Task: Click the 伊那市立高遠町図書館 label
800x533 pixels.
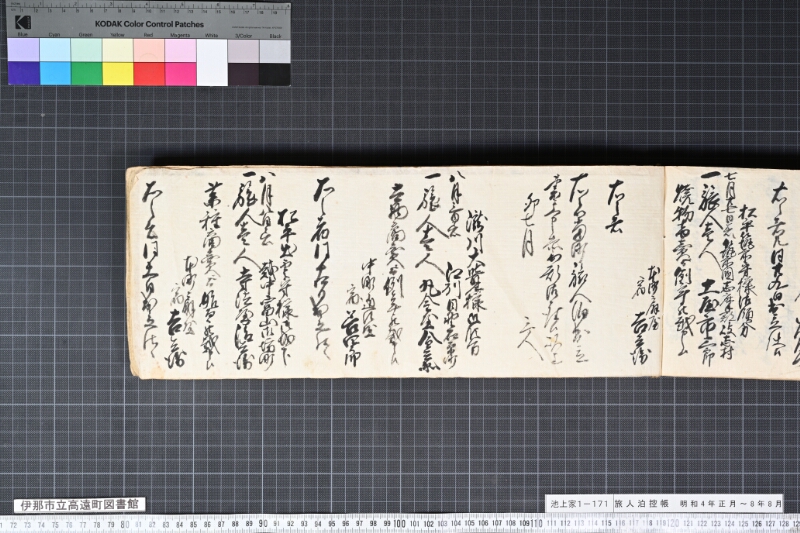Action: point(79,505)
